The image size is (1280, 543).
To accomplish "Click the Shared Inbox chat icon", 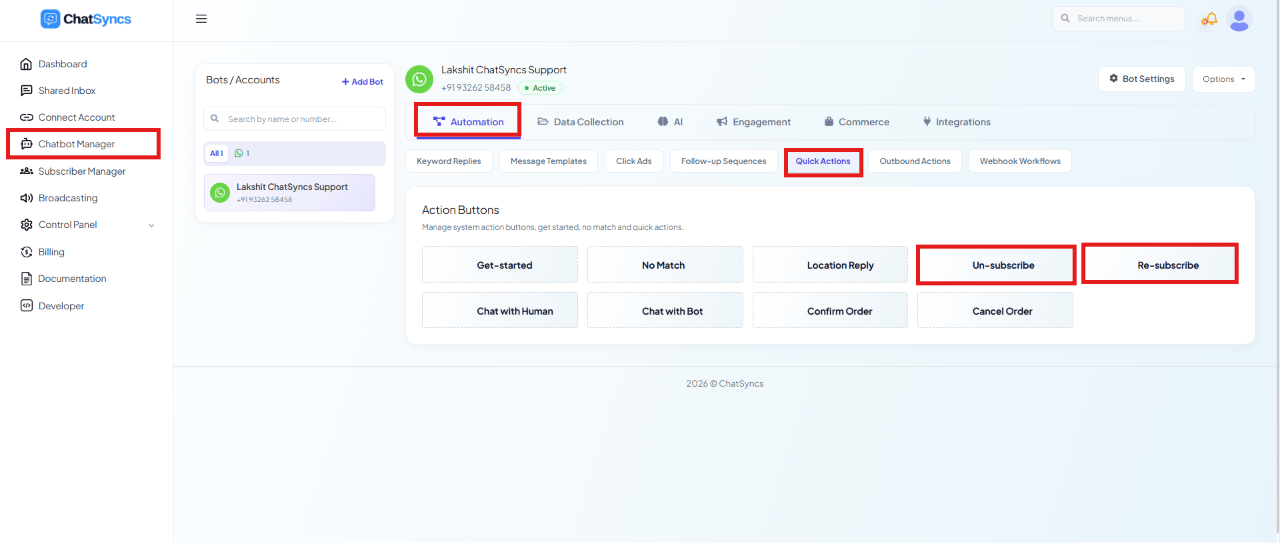I will pyautogui.click(x=27, y=91).
